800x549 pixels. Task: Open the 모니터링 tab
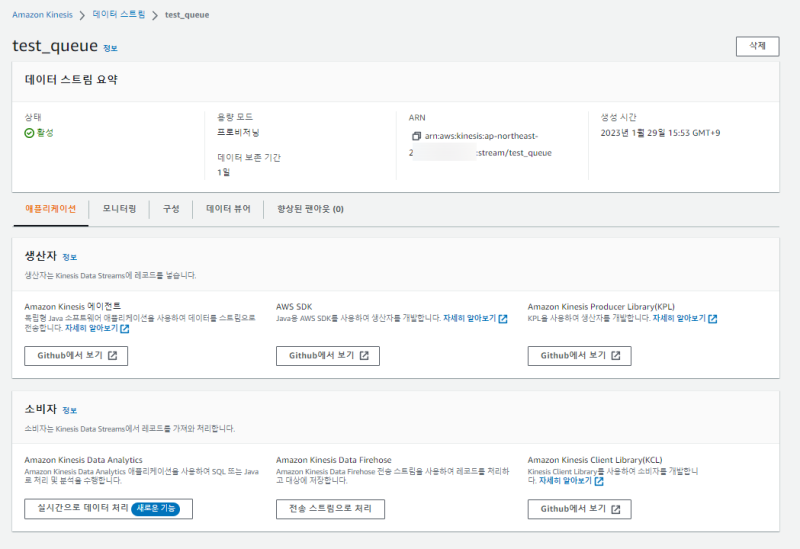pyautogui.click(x=119, y=209)
